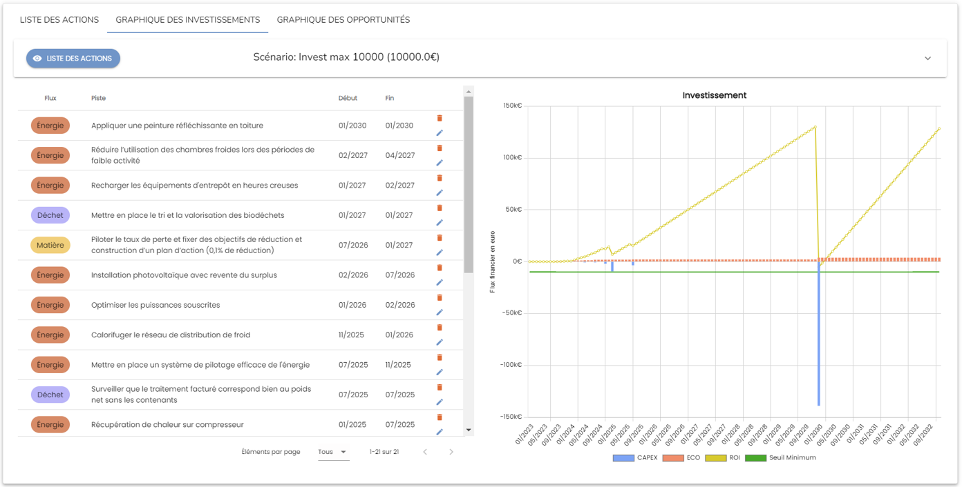Delete the 'Appliquer une peinture réfléchissante' action

pos(439,118)
